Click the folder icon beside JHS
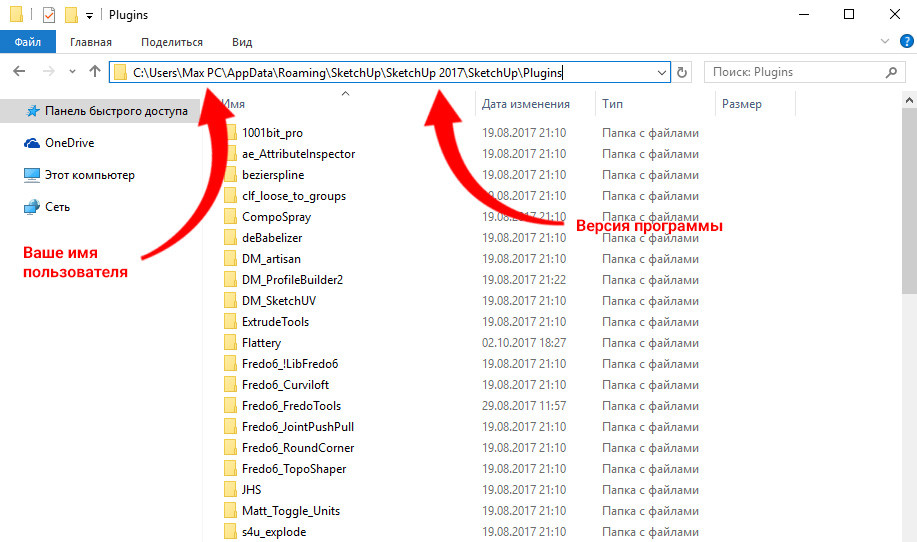 click(230, 489)
